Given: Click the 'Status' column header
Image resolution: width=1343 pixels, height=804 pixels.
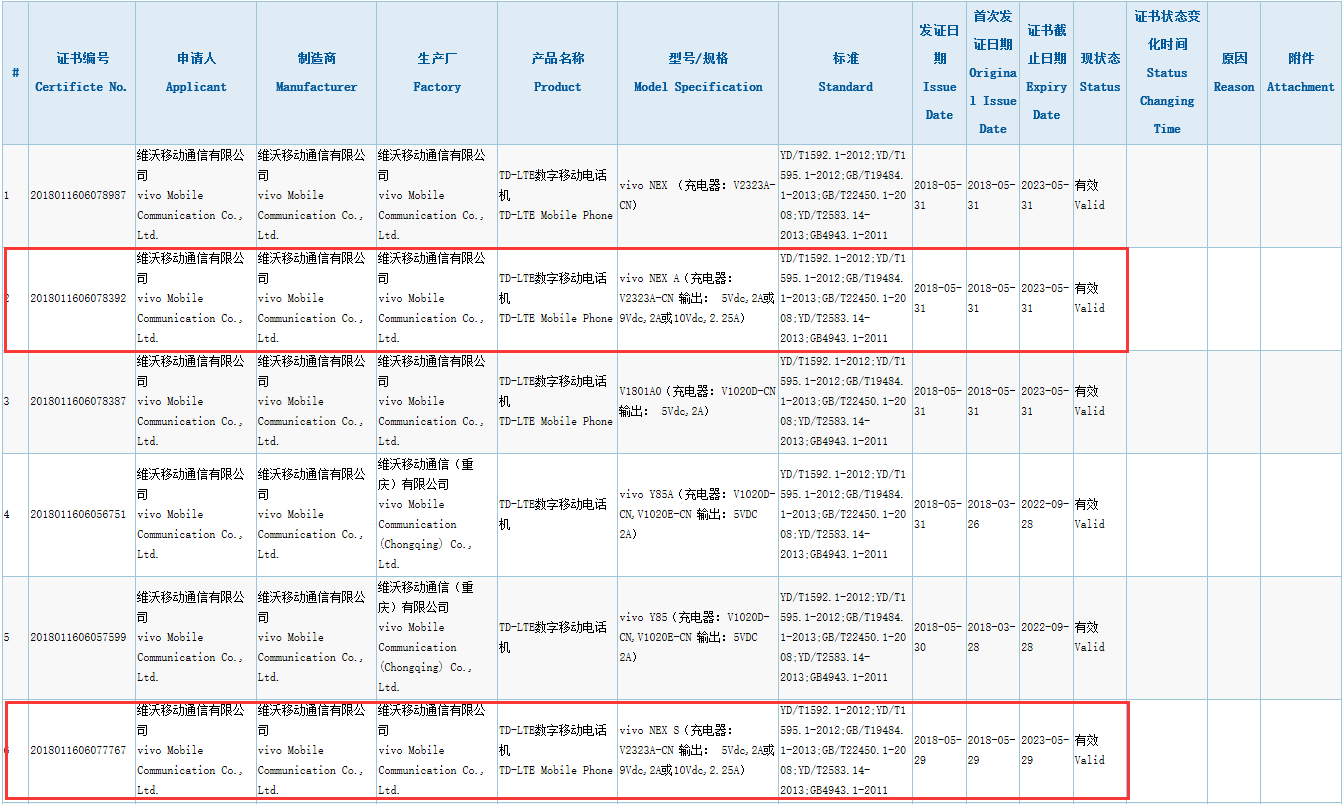Looking at the screenshot, I should coord(1100,73).
